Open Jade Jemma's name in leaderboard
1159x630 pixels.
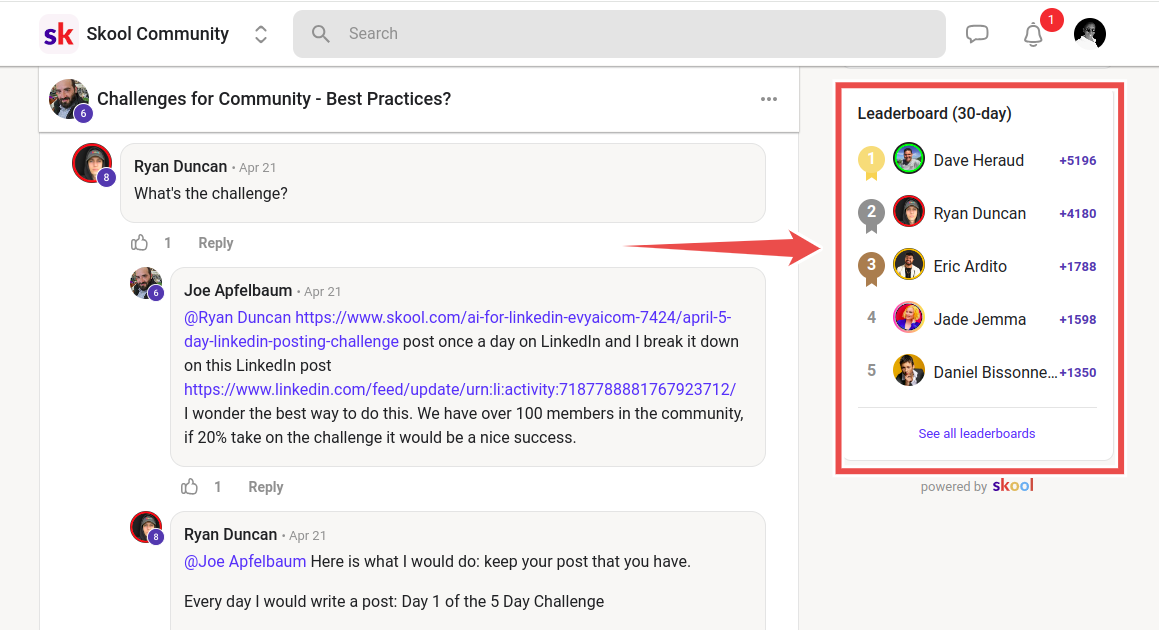tap(979, 319)
